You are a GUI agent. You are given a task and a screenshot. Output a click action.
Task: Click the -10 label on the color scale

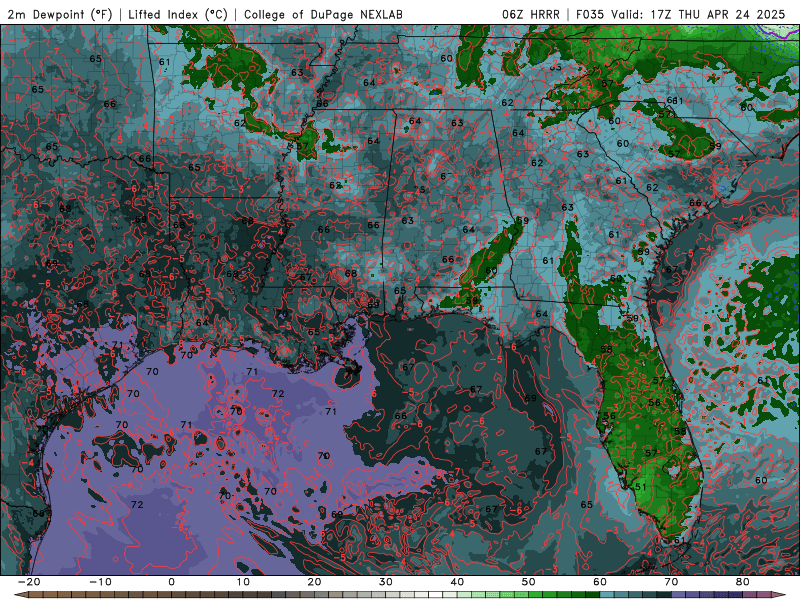(x=100, y=582)
